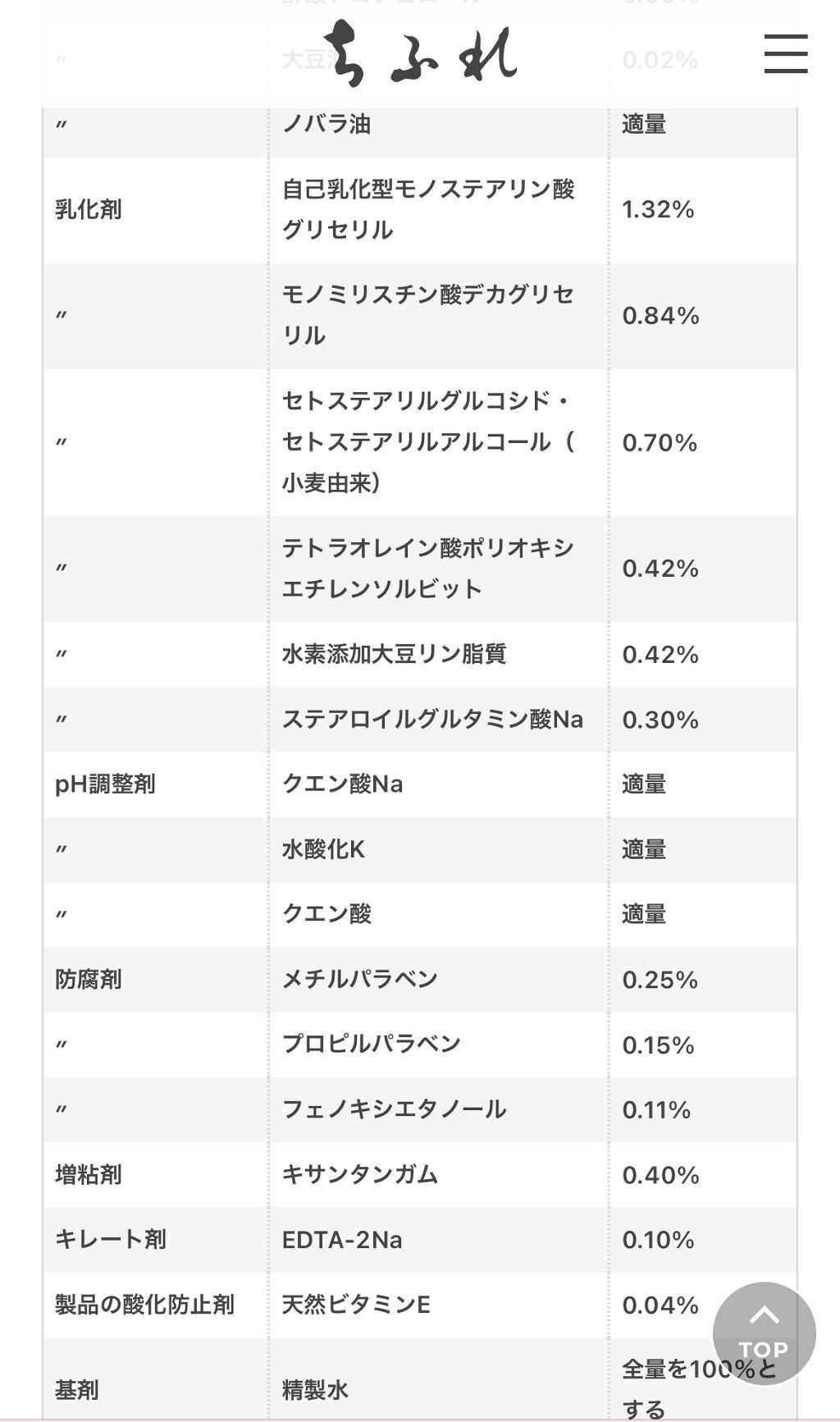Click the 1.32% amount value
840x1422 pixels.
[658, 210]
